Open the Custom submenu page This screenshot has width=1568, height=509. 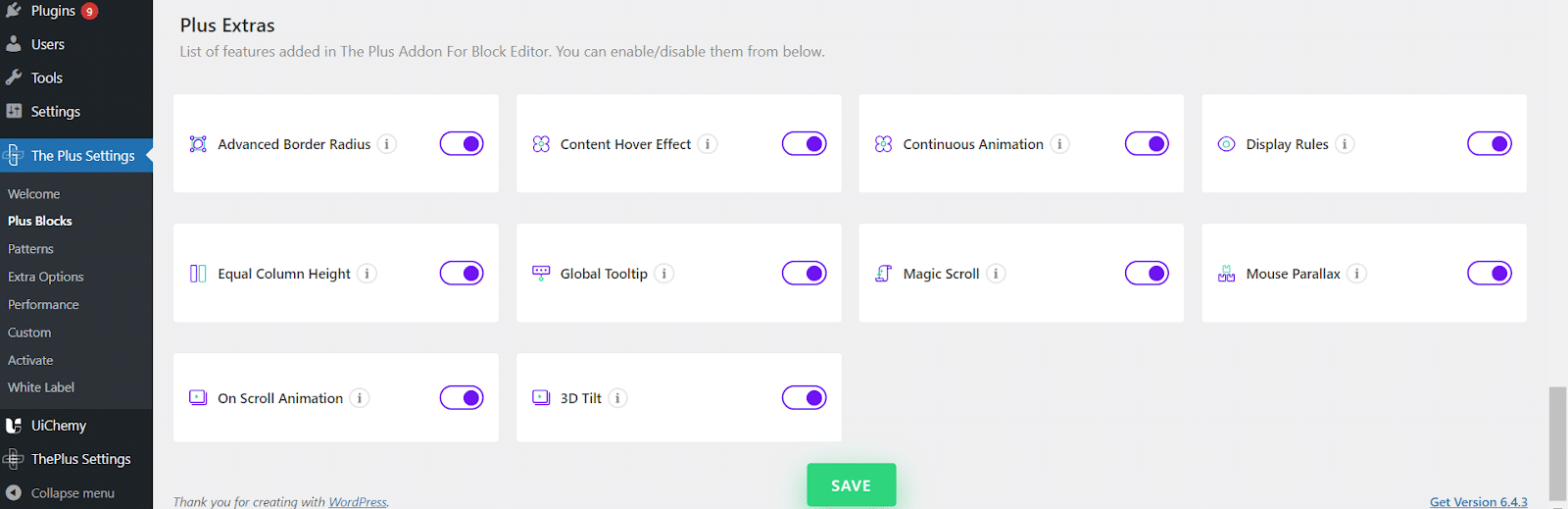(x=29, y=332)
